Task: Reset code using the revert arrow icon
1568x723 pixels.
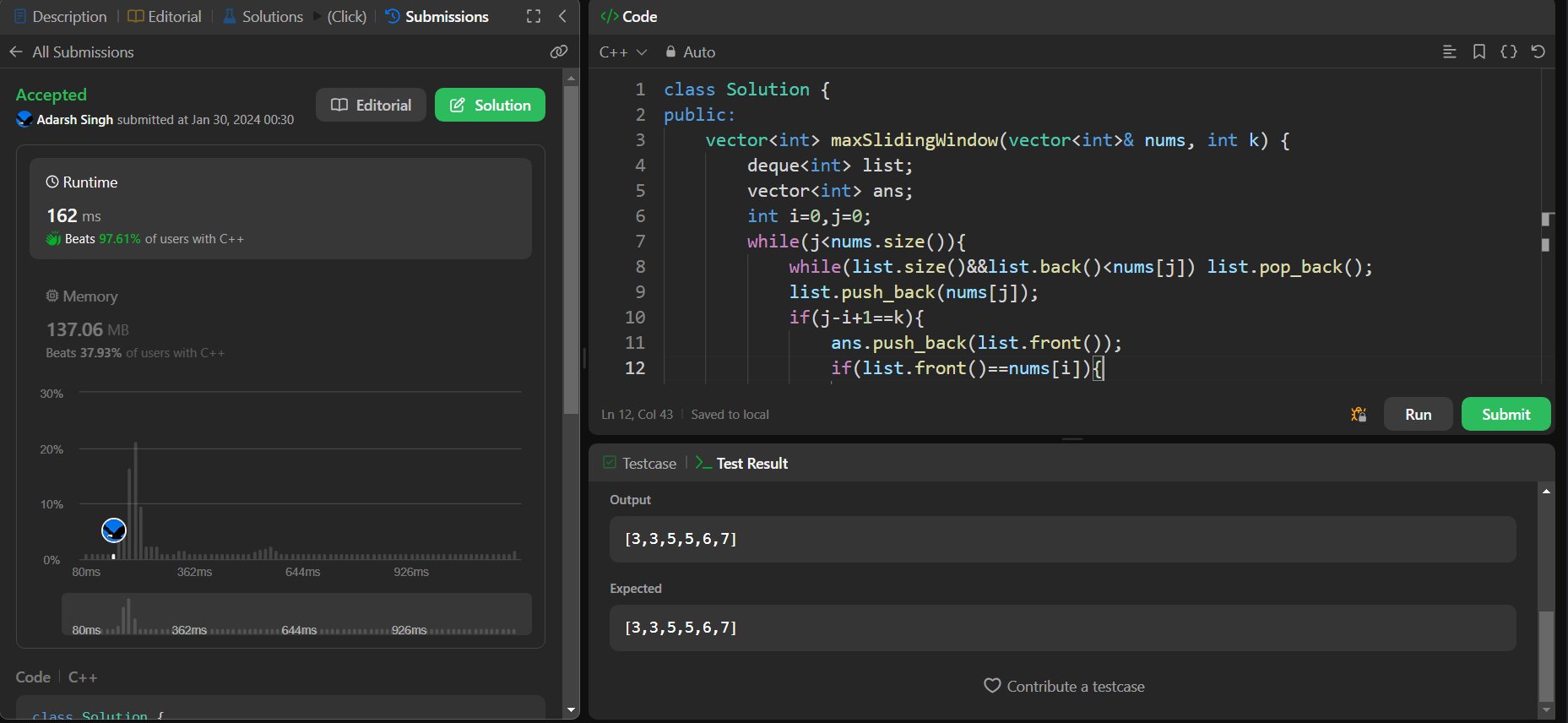Action: pyautogui.click(x=1538, y=52)
